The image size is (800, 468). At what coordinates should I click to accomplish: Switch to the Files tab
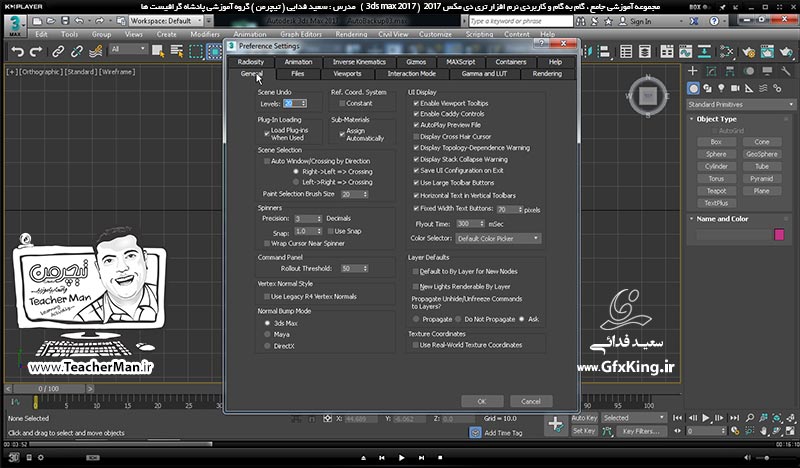click(x=297, y=74)
